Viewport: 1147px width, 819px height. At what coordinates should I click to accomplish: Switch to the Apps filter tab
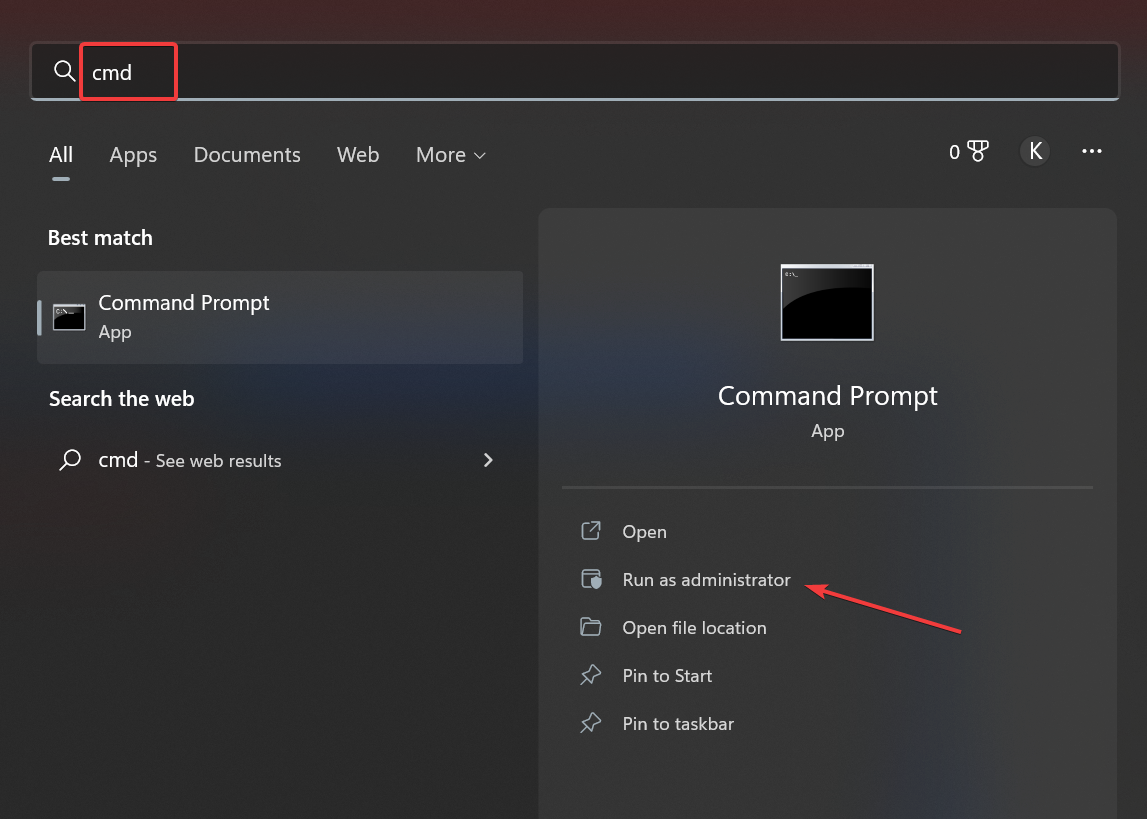[133, 155]
